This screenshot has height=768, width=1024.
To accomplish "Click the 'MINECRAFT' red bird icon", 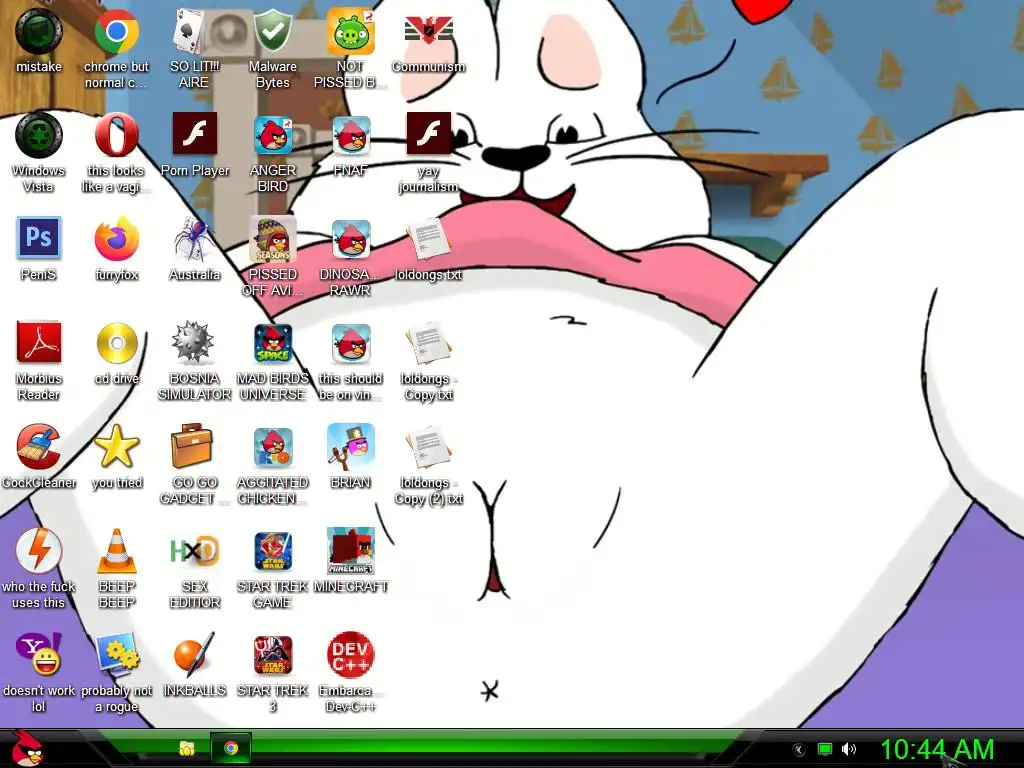I will tap(351, 551).
